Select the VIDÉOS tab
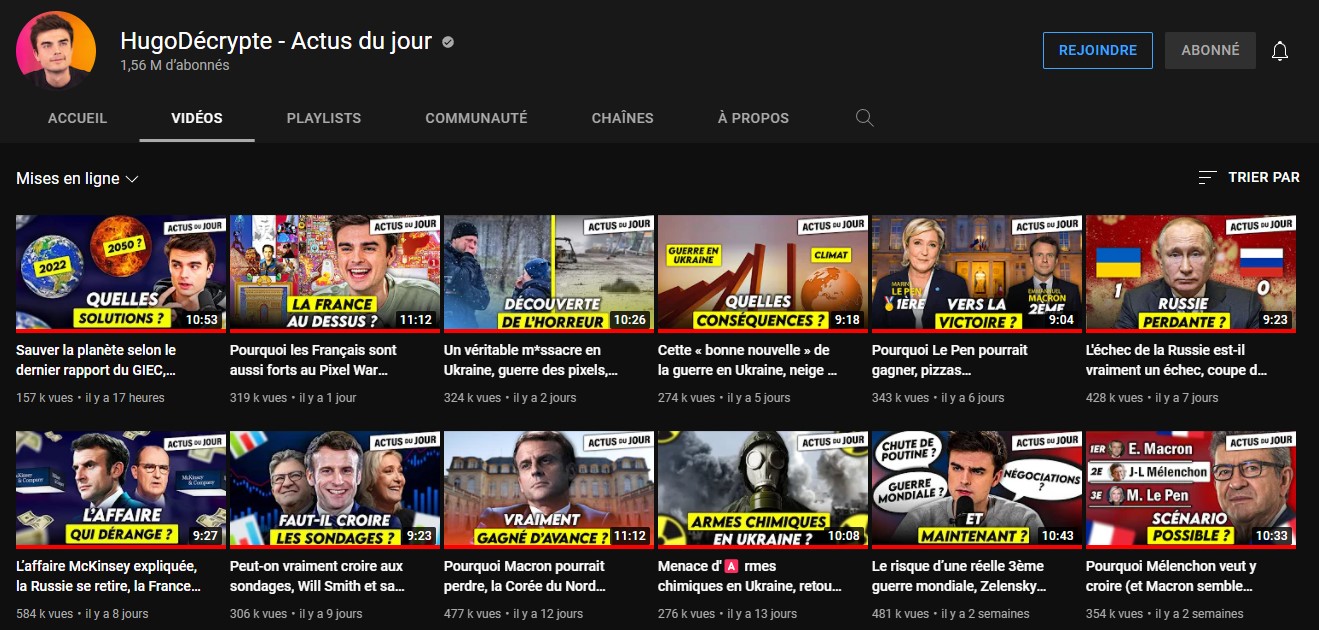Viewport: 1319px width, 630px height. [x=197, y=118]
